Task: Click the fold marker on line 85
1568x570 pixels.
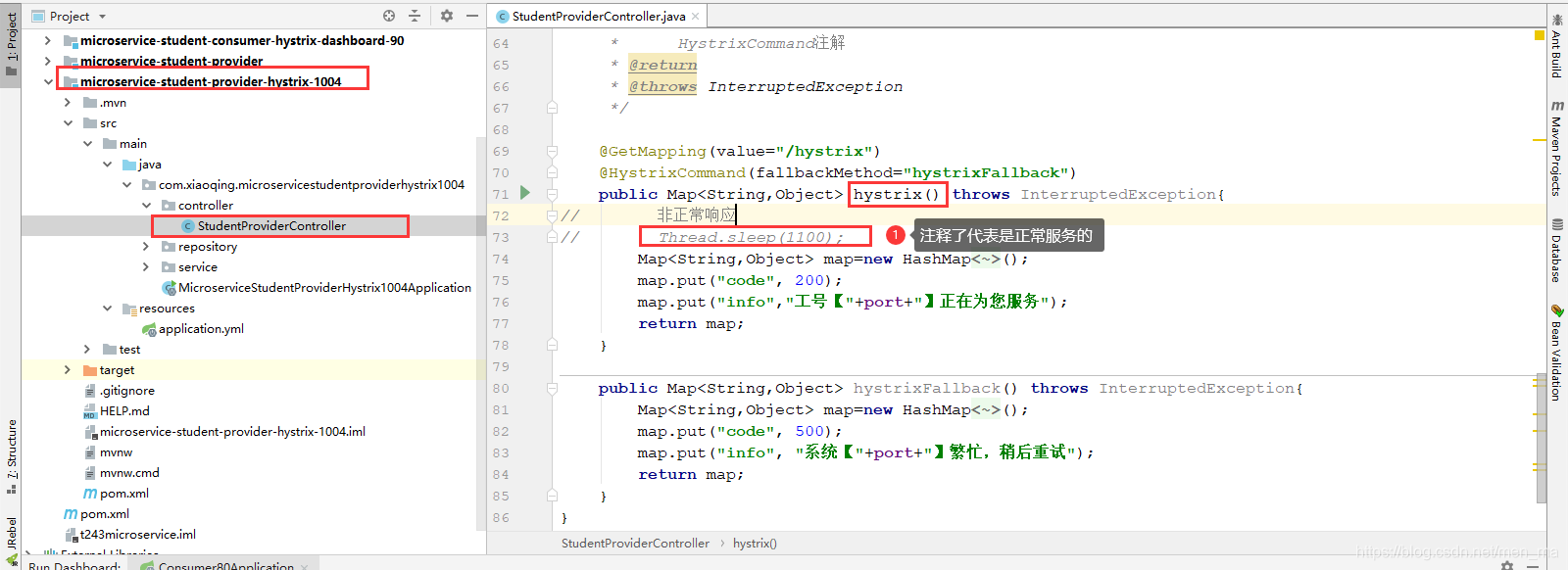Action: click(x=552, y=496)
